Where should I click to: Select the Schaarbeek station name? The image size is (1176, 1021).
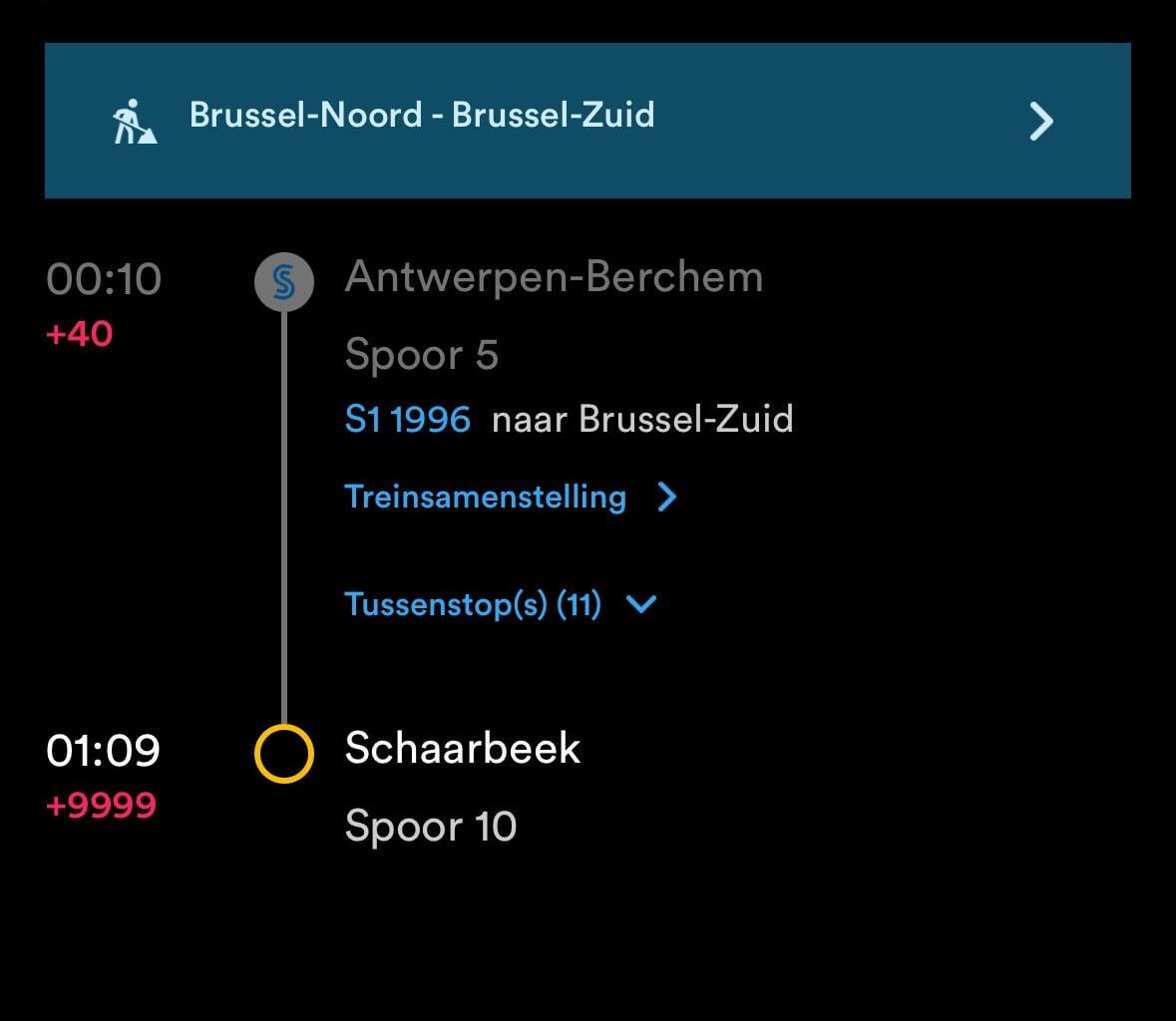pyautogui.click(x=463, y=748)
